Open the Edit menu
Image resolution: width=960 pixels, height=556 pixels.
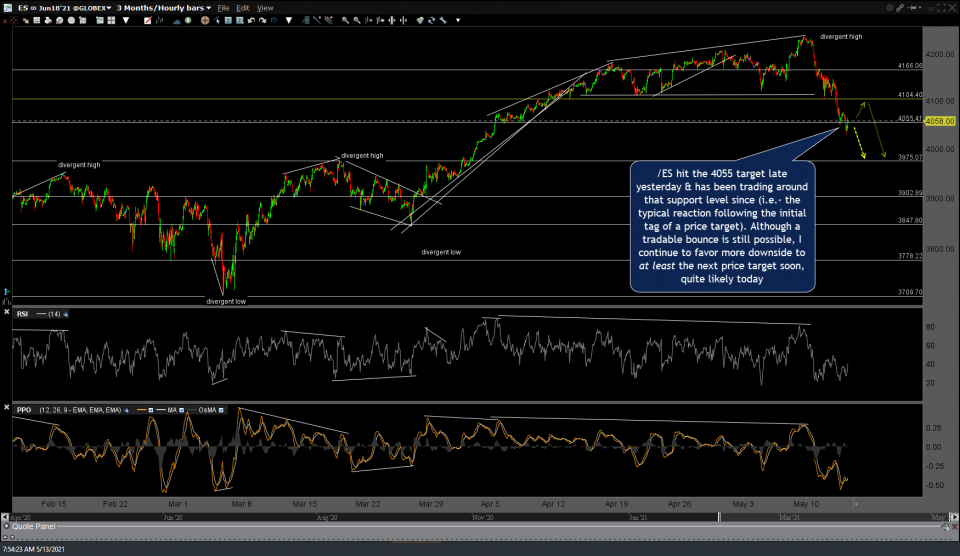(243, 8)
